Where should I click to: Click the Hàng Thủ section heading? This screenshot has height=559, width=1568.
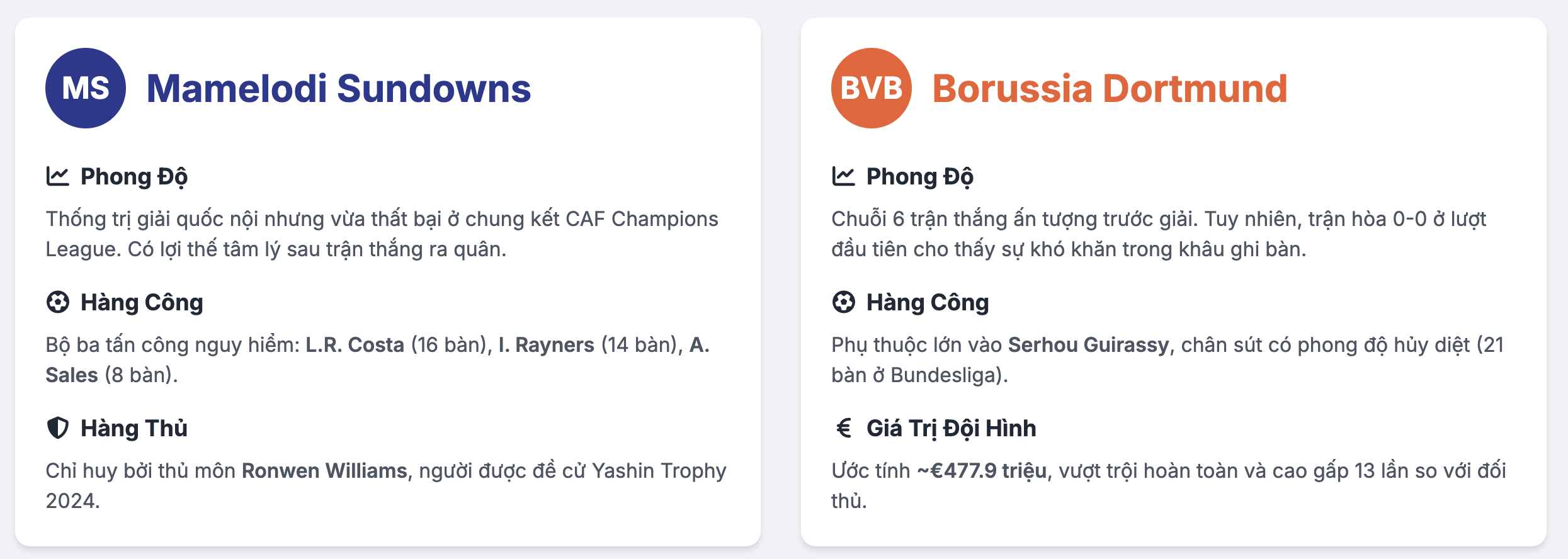coord(134,428)
